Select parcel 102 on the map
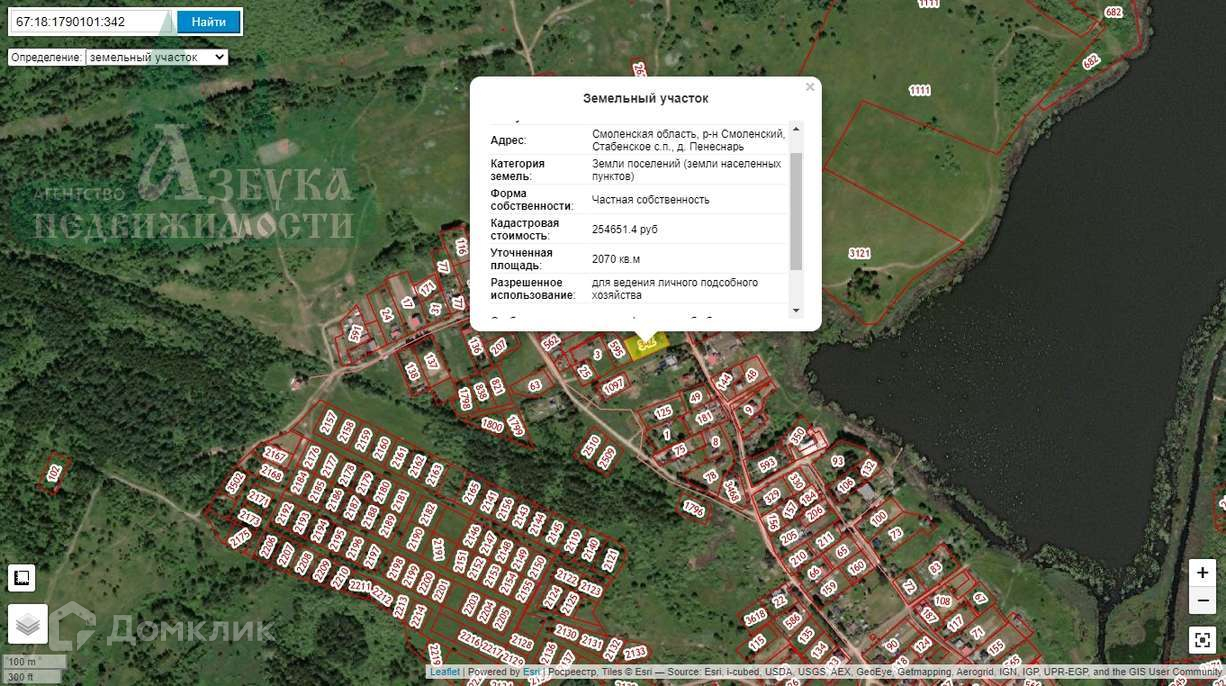This screenshot has height=686, width=1226. click(54, 473)
